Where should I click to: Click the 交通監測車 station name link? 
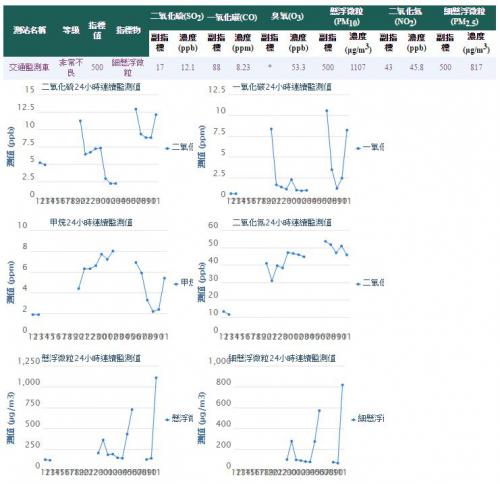pyautogui.click(x=29, y=67)
